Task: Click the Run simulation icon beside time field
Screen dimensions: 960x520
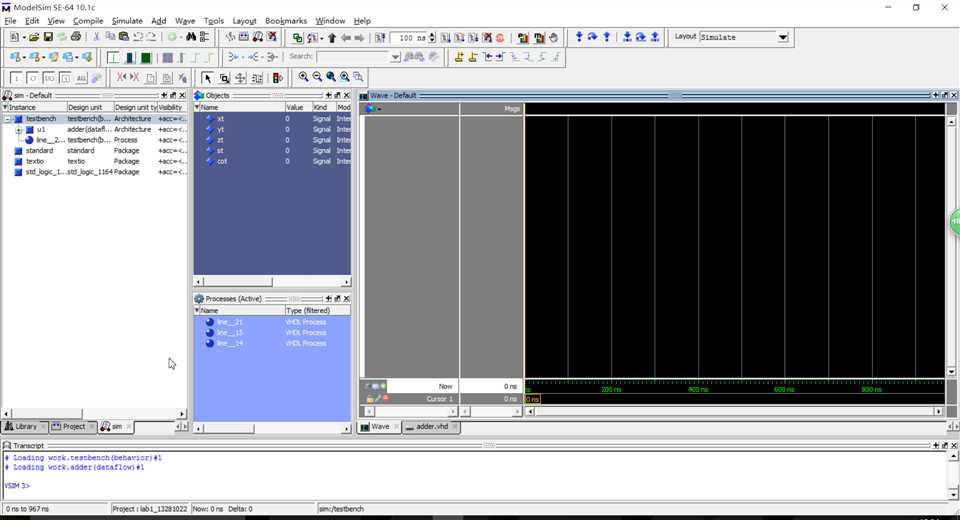Action: (446, 38)
